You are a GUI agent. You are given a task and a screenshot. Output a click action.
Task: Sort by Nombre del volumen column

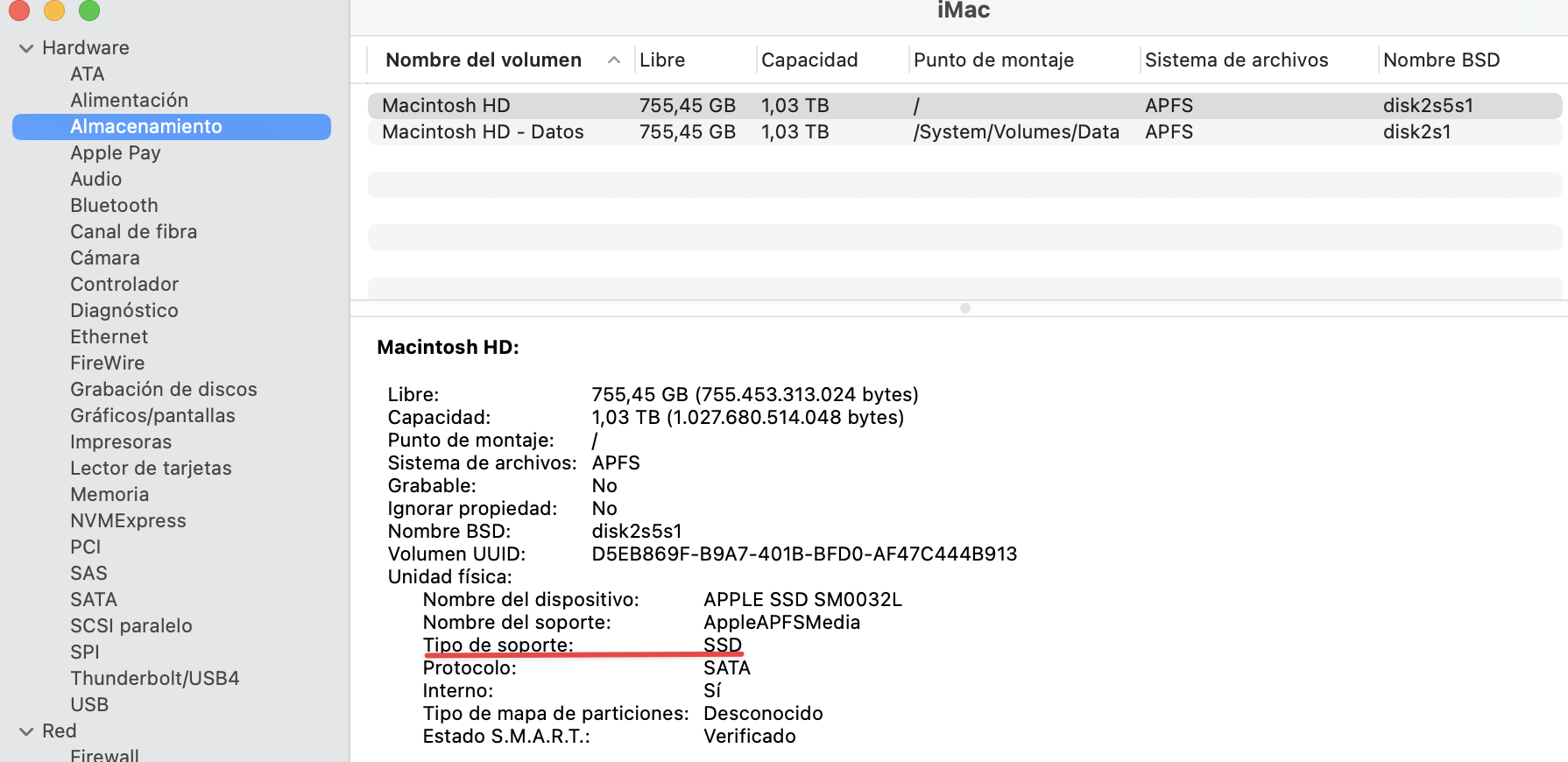tap(484, 60)
